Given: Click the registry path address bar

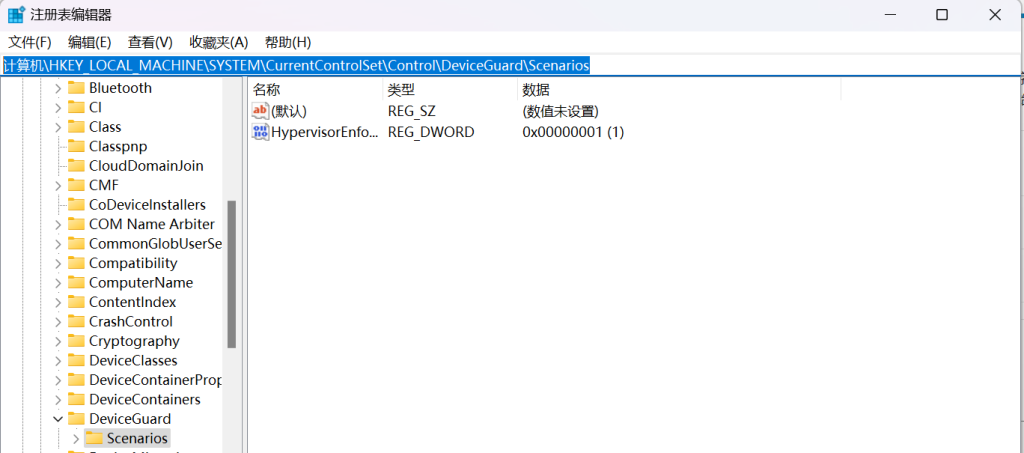Looking at the screenshot, I should coord(509,65).
